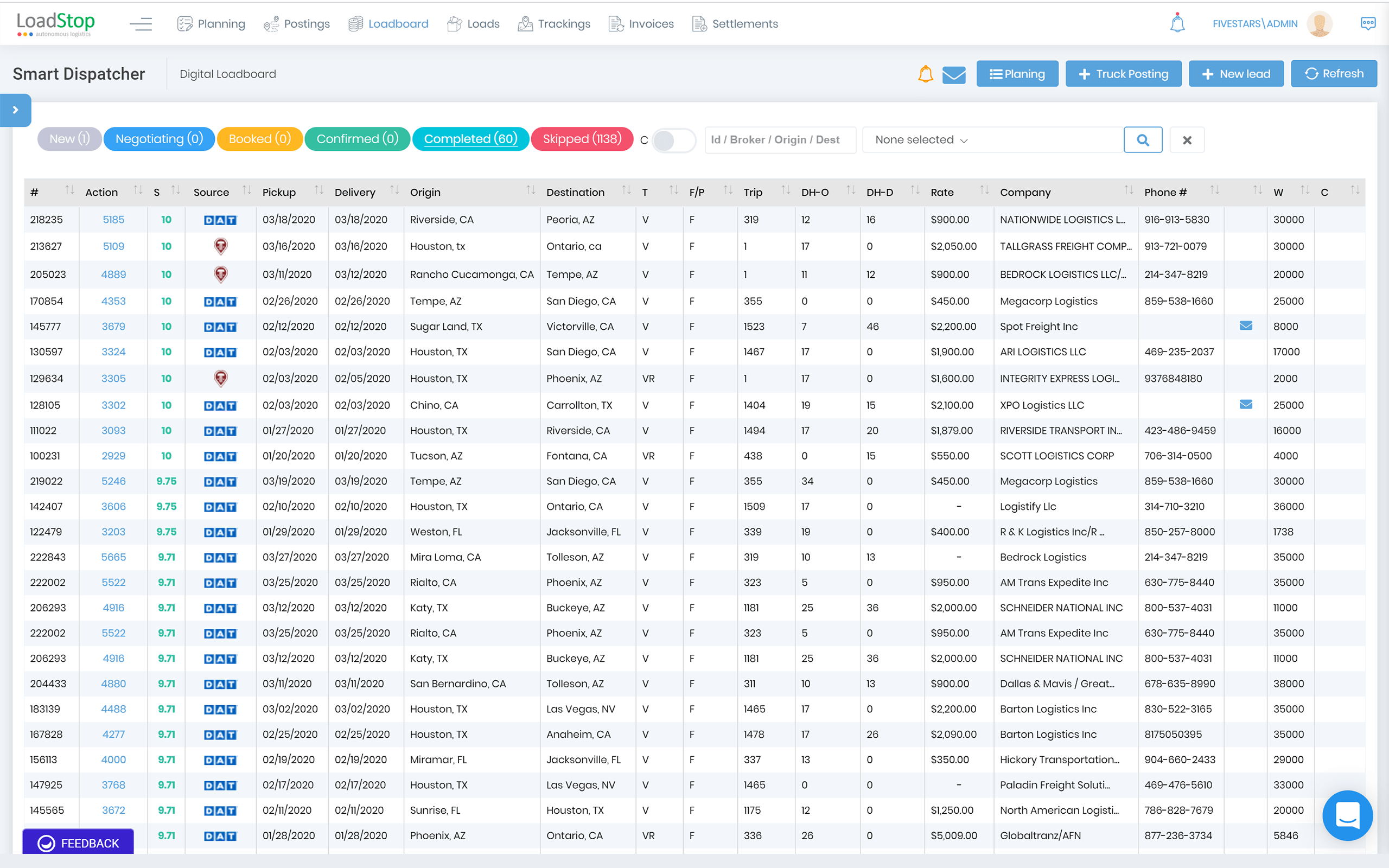Expand the left side panel arrow
The width and height of the screenshot is (1389, 868).
16,110
